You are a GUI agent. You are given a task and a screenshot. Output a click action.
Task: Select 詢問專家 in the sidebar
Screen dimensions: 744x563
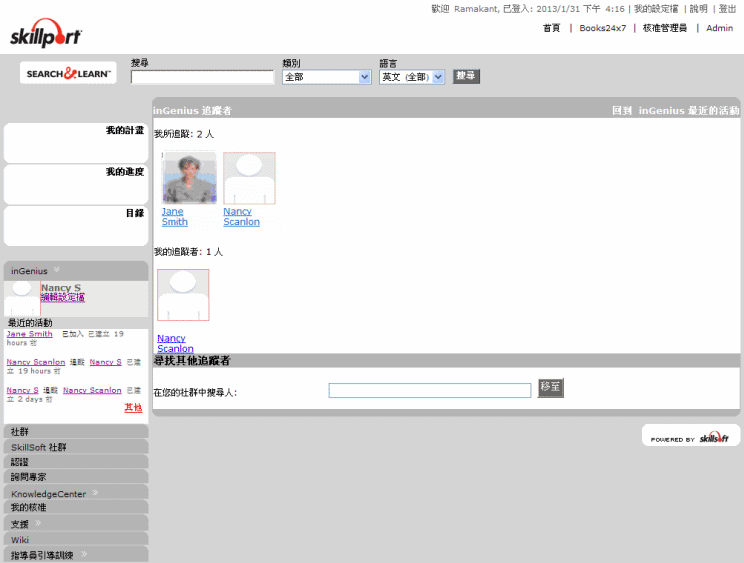pos(76,477)
